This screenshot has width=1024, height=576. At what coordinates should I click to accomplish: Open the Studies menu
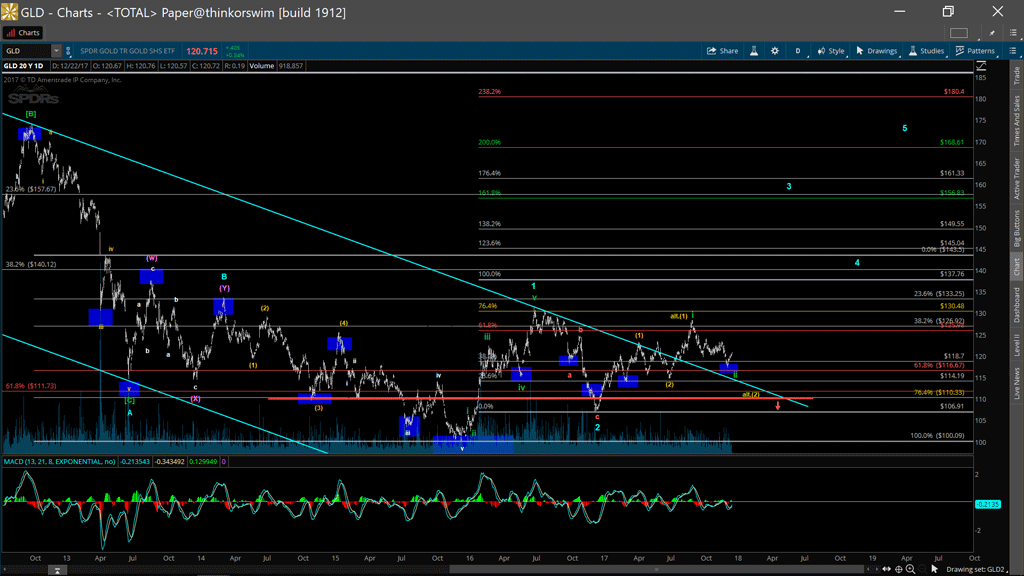pyautogui.click(x=926, y=51)
